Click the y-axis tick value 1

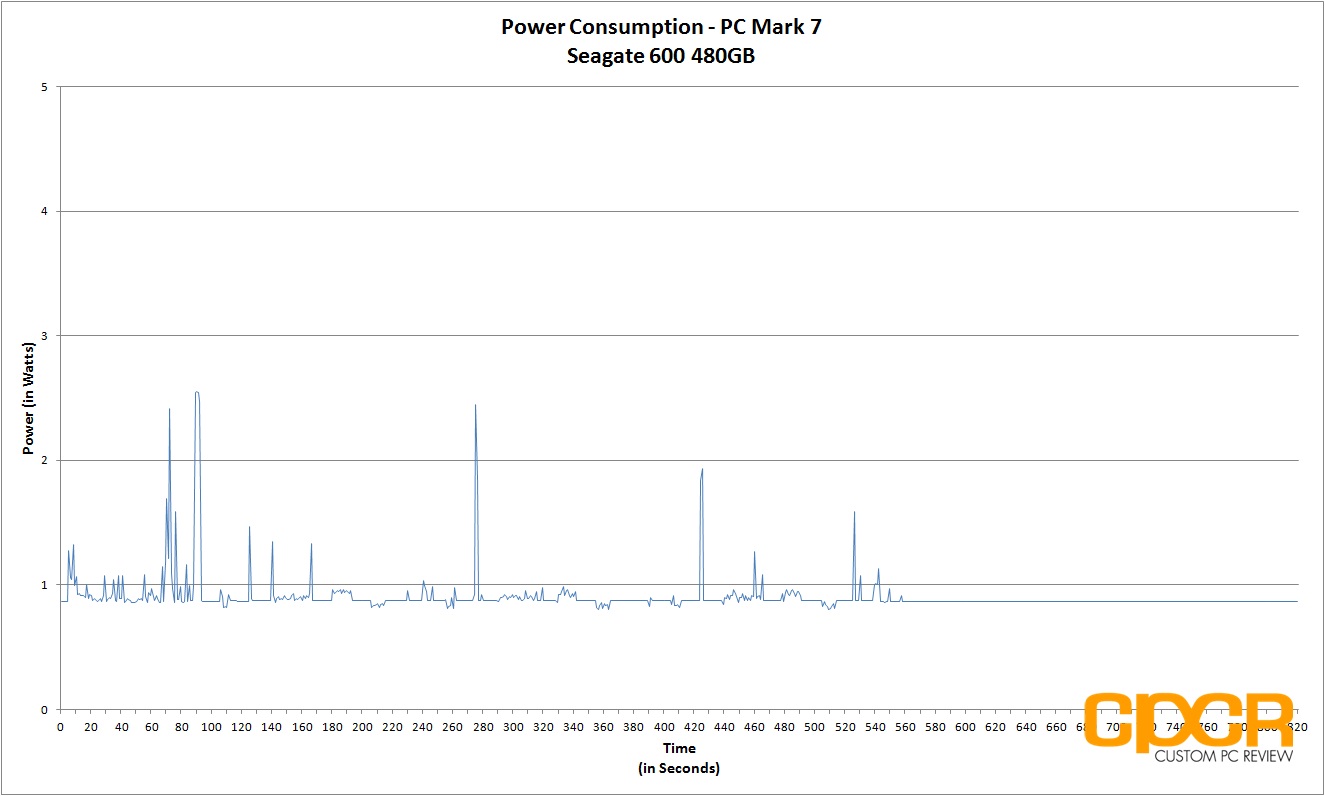44,585
